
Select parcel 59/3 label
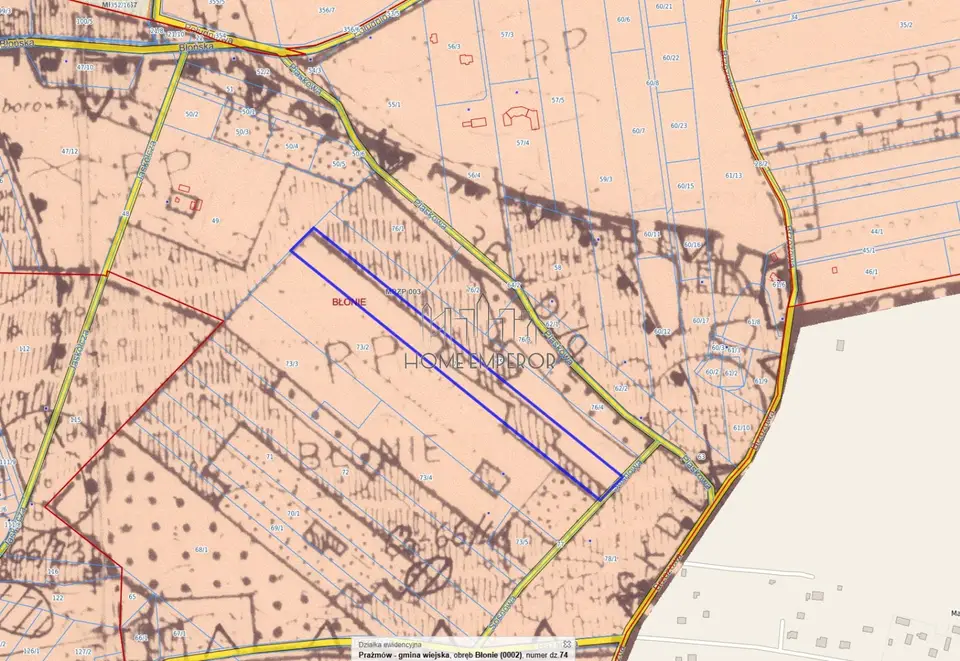point(606,179)
